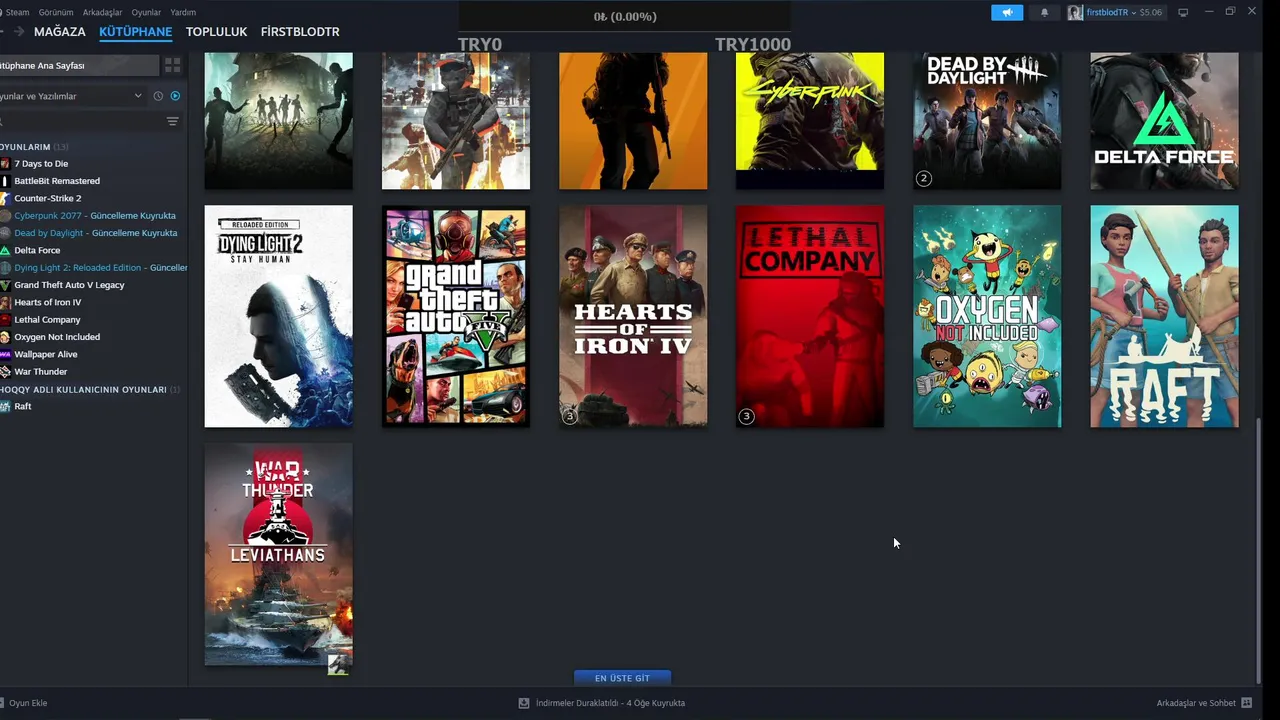The height and width of the screenshot is (720, 1280).
Task: Click the Counter-Strike 2 sidebar icon
Action: (x=5, y=198)
